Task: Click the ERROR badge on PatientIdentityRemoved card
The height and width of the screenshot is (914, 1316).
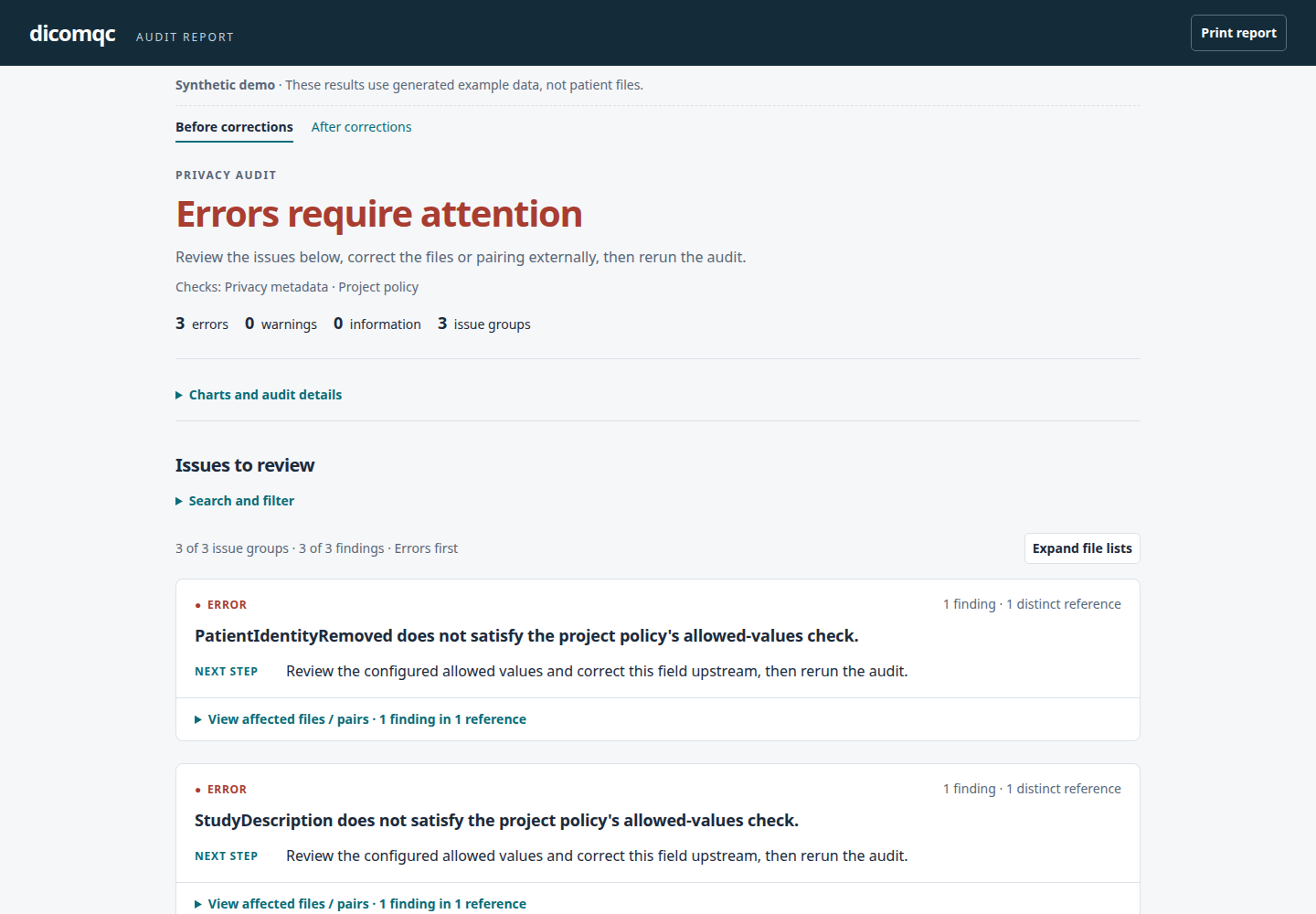Action: (x=221, y=605)
